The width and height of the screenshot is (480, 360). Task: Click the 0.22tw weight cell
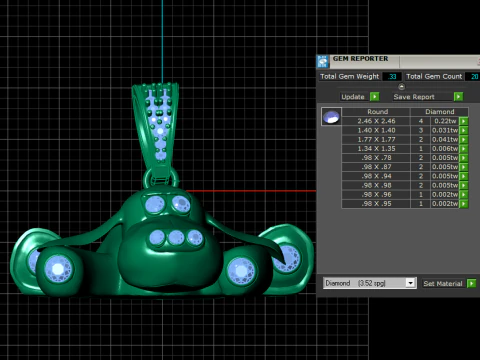tap(445, 121)
